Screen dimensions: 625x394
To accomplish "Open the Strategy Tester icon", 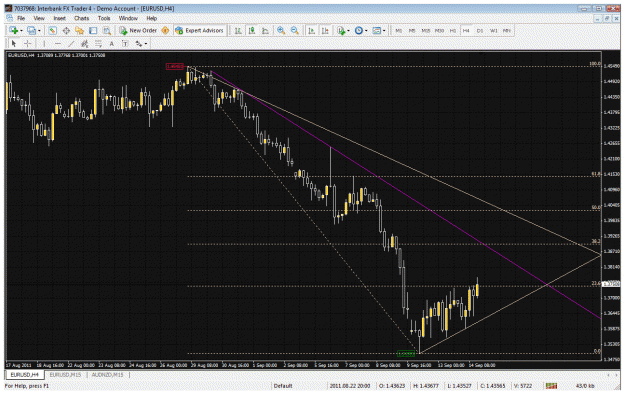I will 106,30.
